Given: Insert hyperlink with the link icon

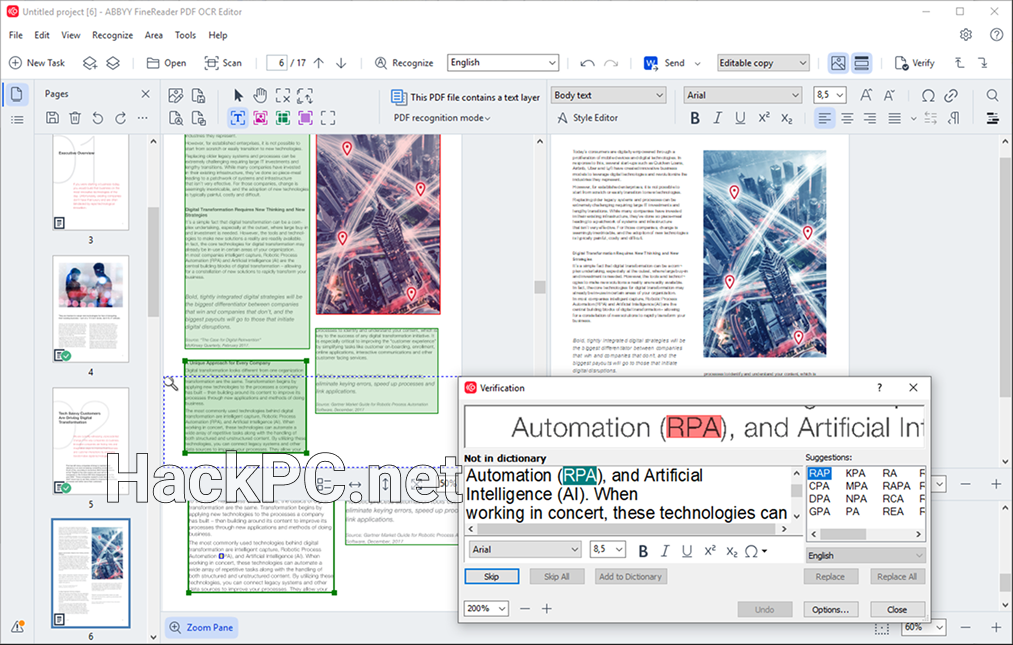Looking at the screenshot, I should [x=950, y=96].
